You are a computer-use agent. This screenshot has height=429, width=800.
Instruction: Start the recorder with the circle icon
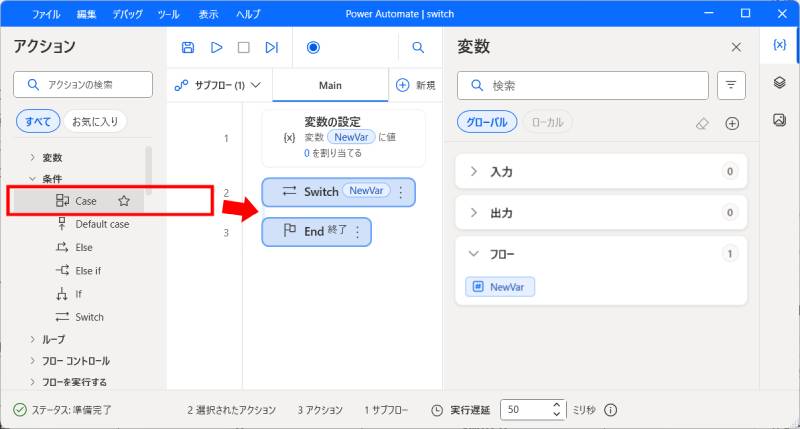tap(313, 47)
